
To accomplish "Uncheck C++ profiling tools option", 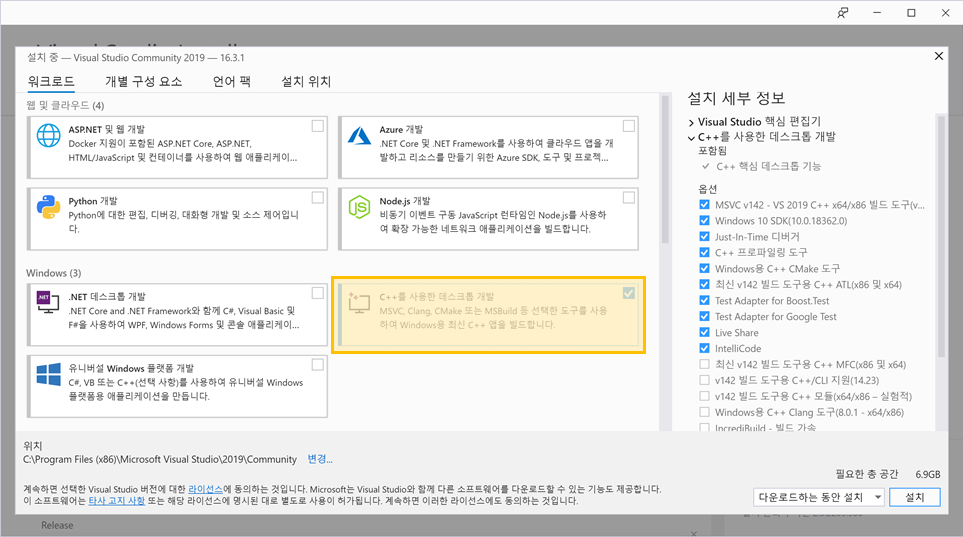I will click(x=704, y=253).
